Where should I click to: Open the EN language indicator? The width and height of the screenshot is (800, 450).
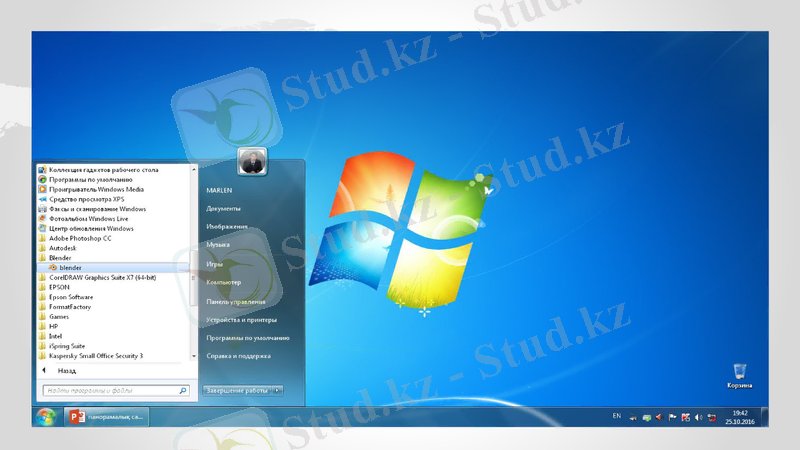[617, 416]
